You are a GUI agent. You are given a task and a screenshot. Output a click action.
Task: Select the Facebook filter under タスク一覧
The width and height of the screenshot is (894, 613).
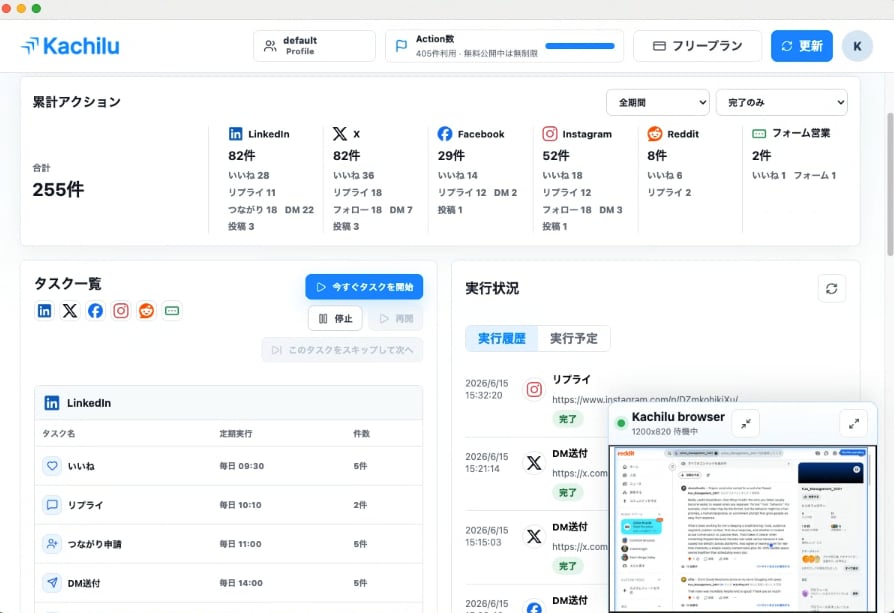(95, 311)
